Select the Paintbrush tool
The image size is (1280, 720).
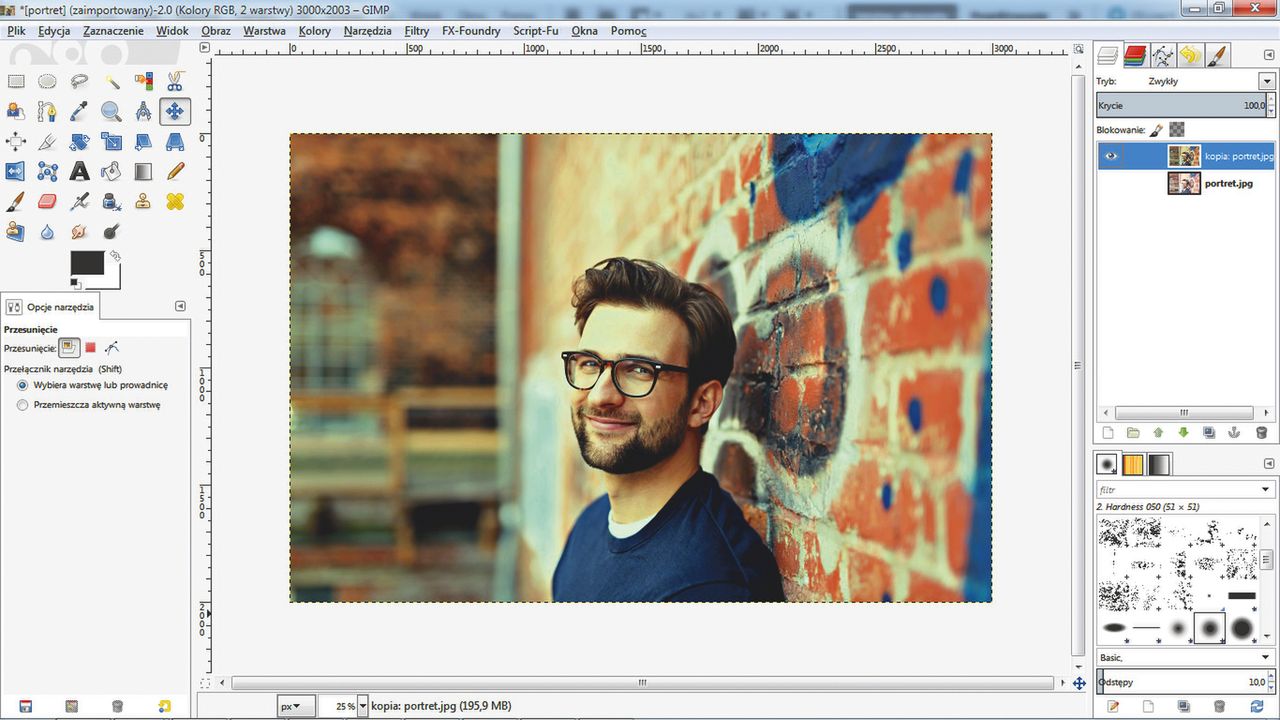tap(16, 202)
